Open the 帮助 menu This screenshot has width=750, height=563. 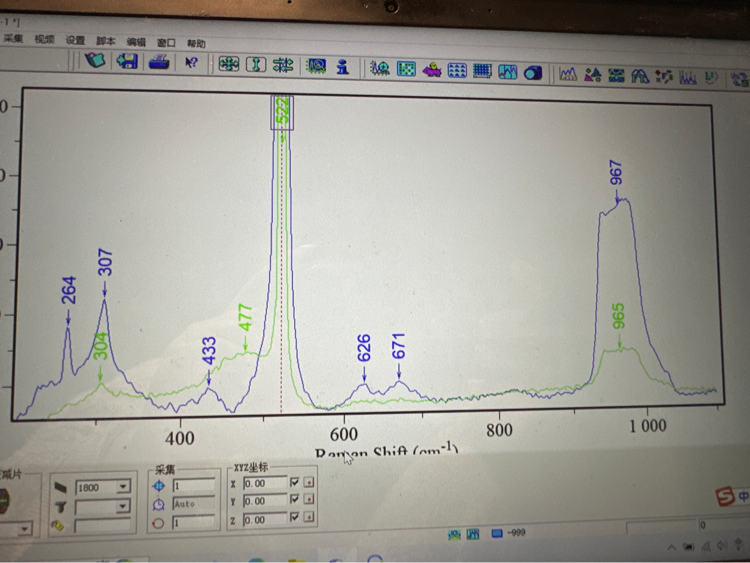[x=196, y=44]
